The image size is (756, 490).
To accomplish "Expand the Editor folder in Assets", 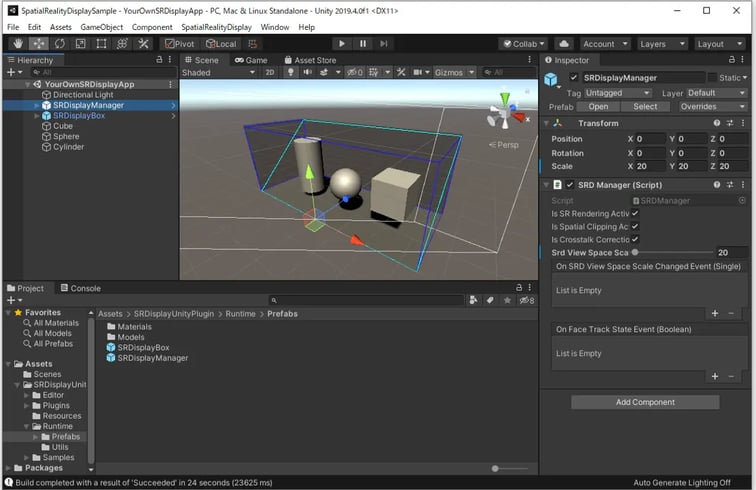I will (x=27, y=395).
